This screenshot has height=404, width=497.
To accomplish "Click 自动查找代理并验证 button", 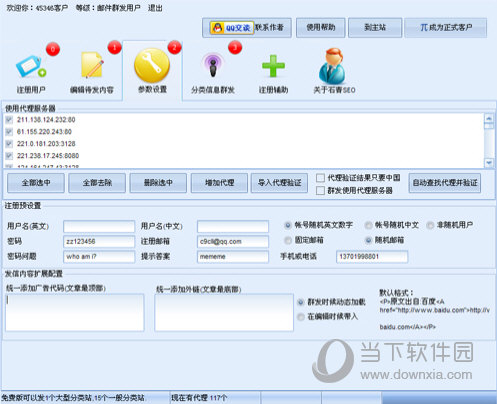I will point(445,183).
